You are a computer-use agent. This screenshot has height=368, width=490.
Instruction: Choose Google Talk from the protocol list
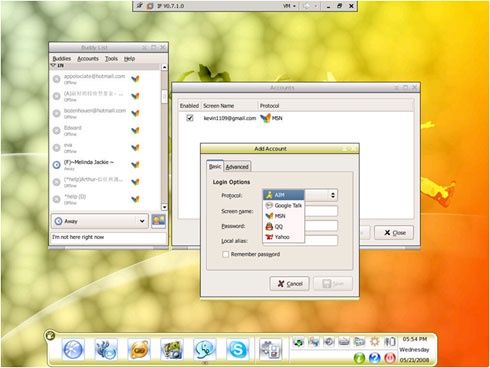(x=284, y=205)
